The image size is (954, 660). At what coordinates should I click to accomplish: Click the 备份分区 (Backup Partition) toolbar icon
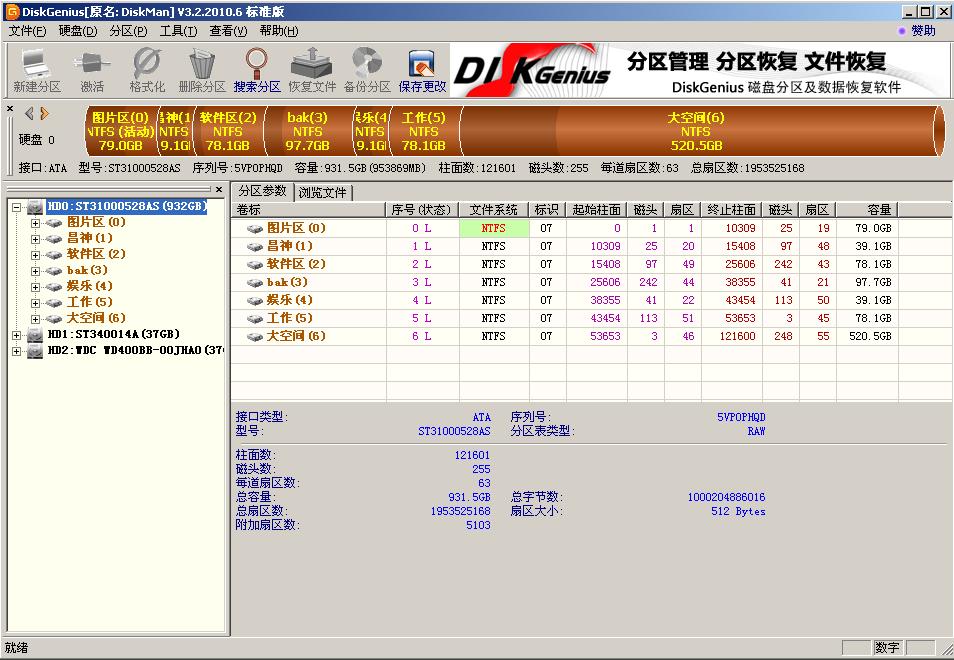tap(367, 71)
